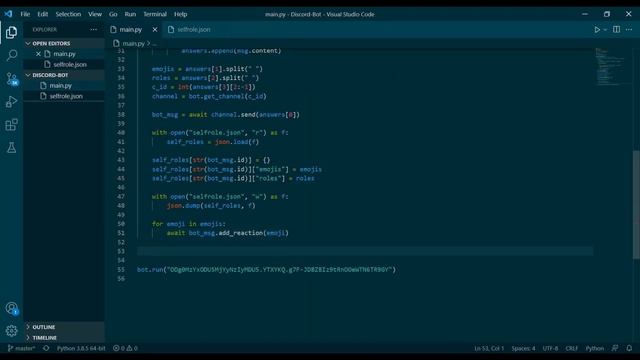Expand the Timeline section
Image resolution: width=640 pixels, height=360 pixels.
(x=64, y=338)
